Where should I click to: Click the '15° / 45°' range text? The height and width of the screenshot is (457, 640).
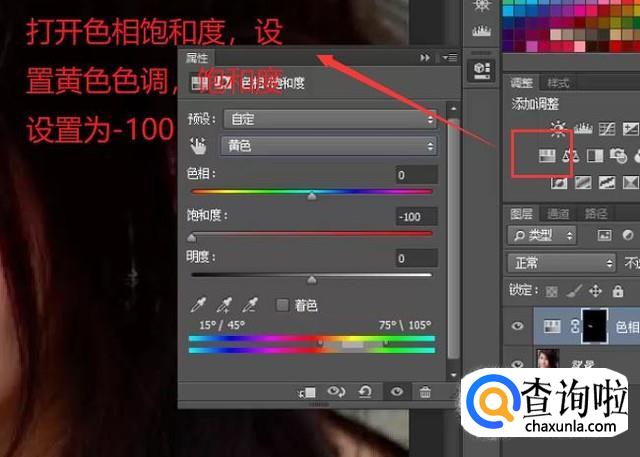pyautogui.click(x=222, y=325)
